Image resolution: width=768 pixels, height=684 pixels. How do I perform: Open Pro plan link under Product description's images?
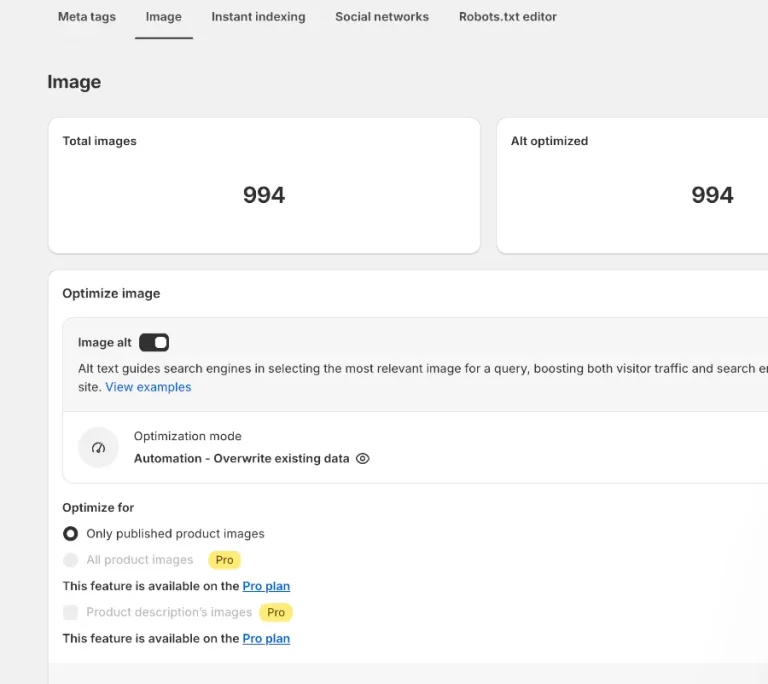coord(266,638)
